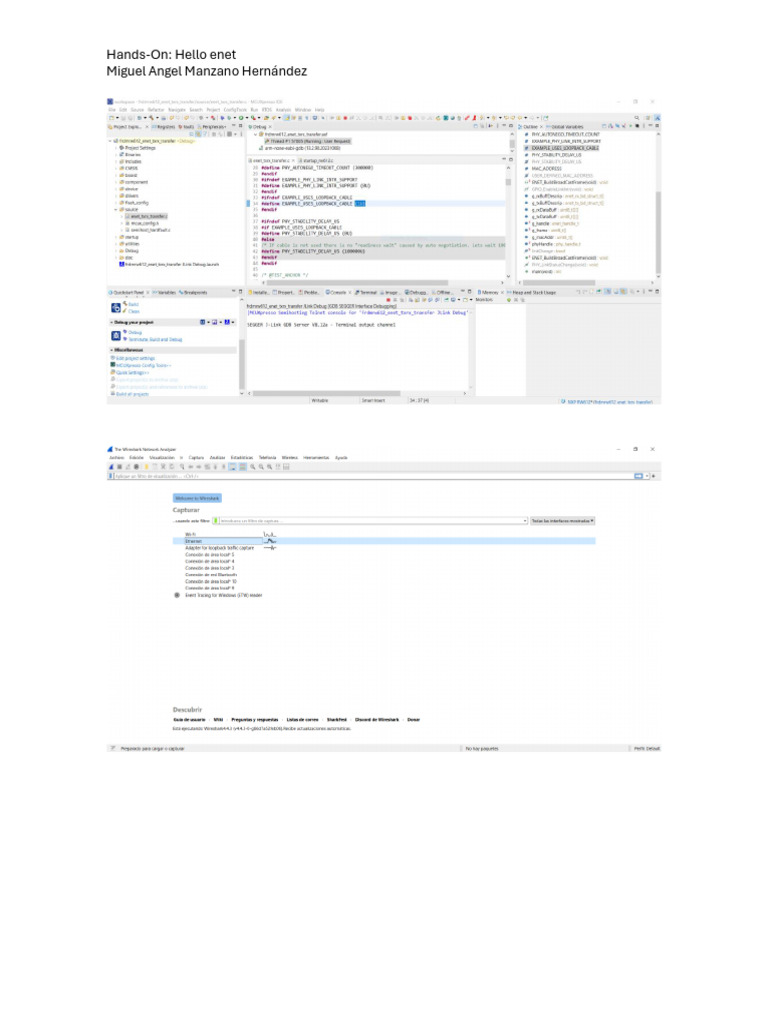
Task: Open Todas las interfaces mostradas dropdown
Action: tap(562, 520)
